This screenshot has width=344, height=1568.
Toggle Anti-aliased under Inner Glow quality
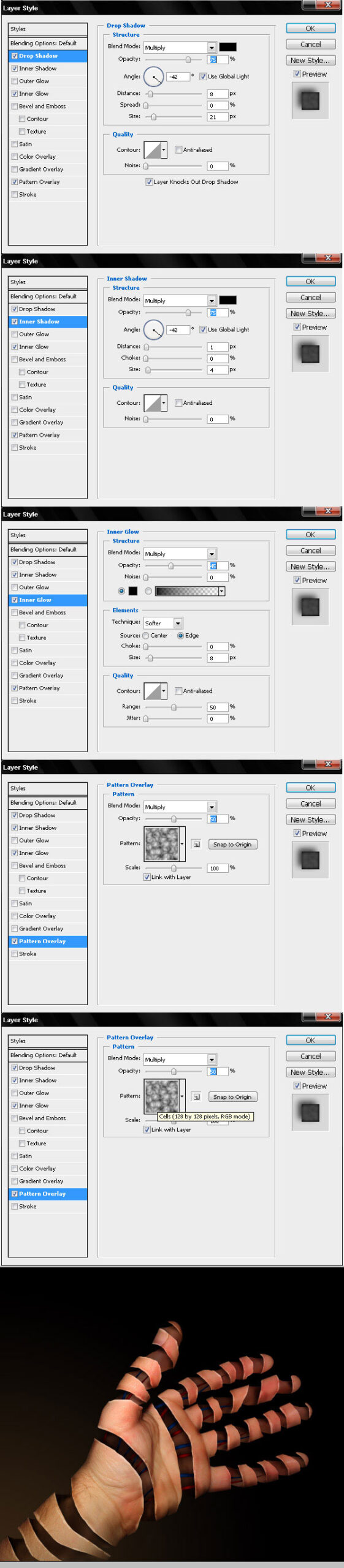(x=178, y=691)
